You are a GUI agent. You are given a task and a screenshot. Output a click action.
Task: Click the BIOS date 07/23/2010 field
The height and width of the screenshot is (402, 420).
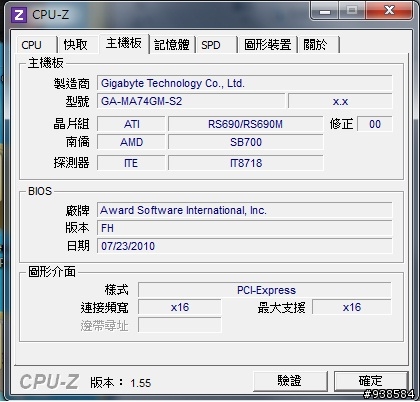click(245, 246)
